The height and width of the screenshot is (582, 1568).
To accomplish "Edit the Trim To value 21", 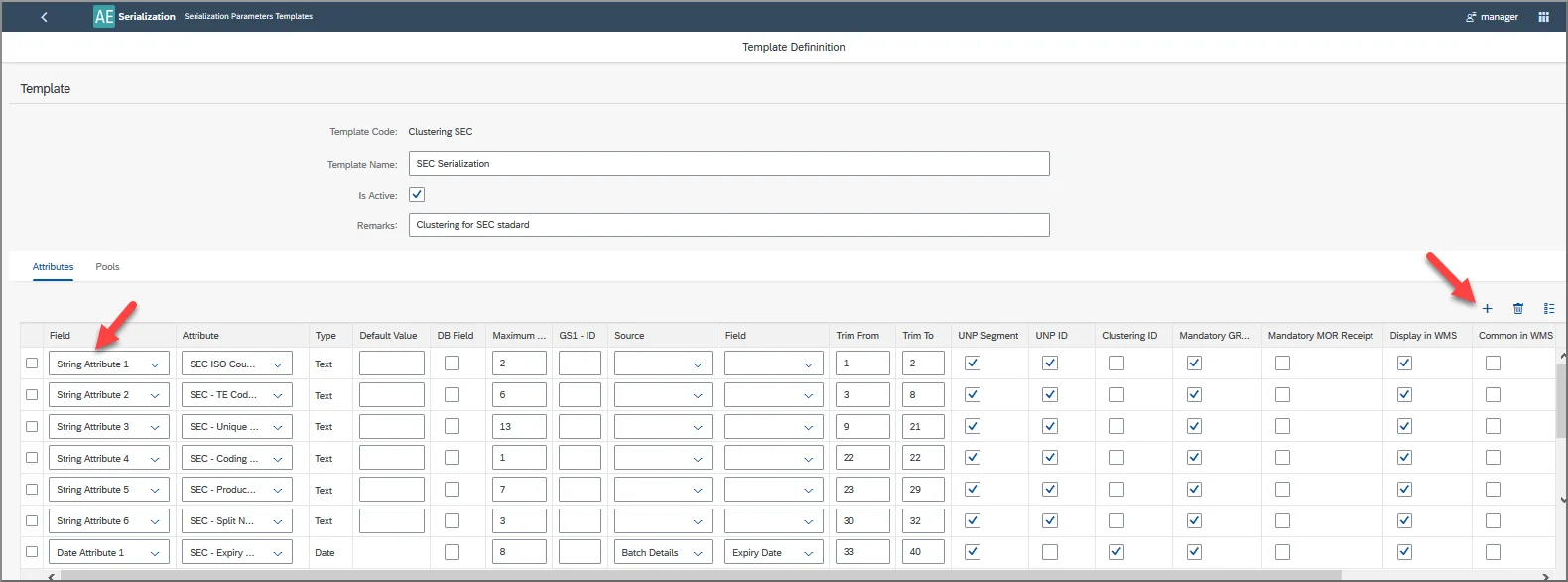I will tap(923, 426).
